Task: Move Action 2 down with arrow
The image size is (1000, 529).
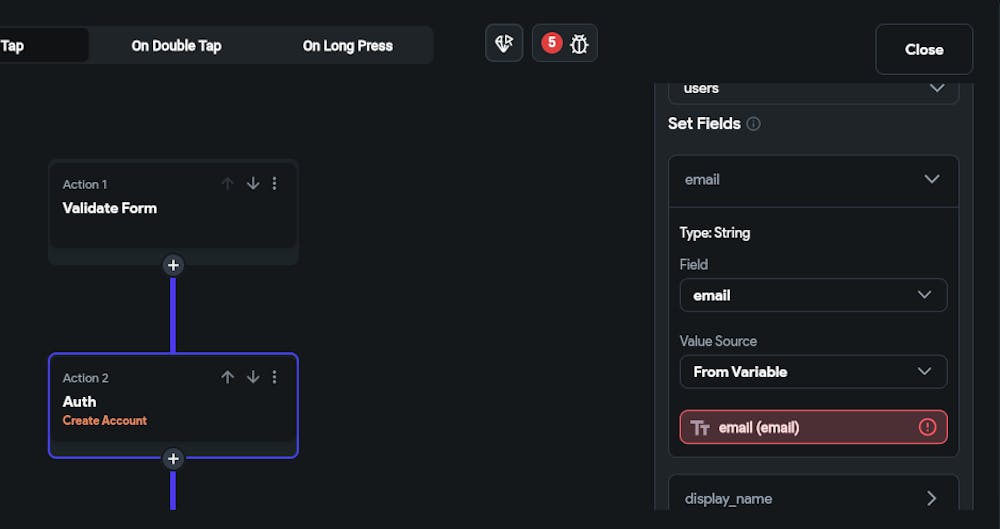Action: [x=253, y=377]
